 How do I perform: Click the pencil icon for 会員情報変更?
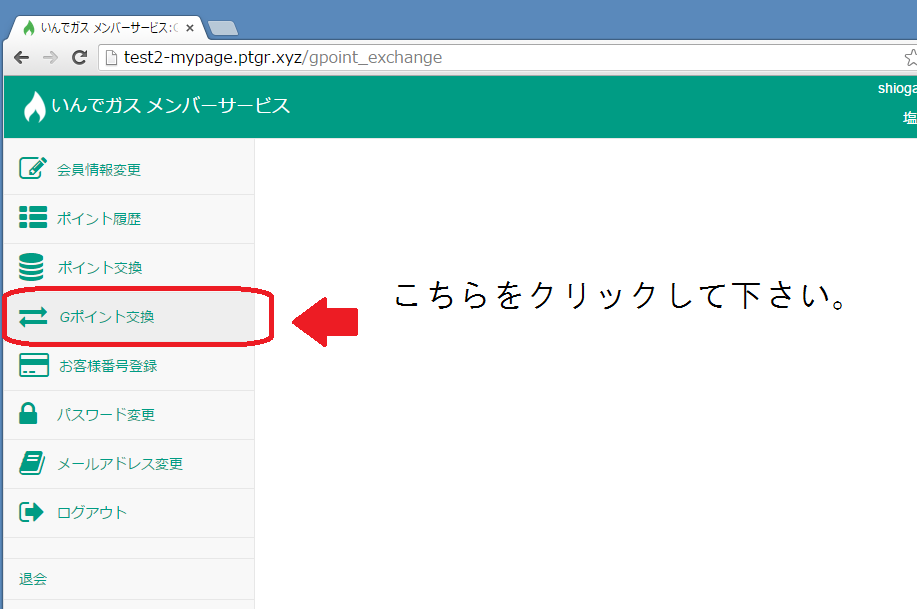coord(33,169)
